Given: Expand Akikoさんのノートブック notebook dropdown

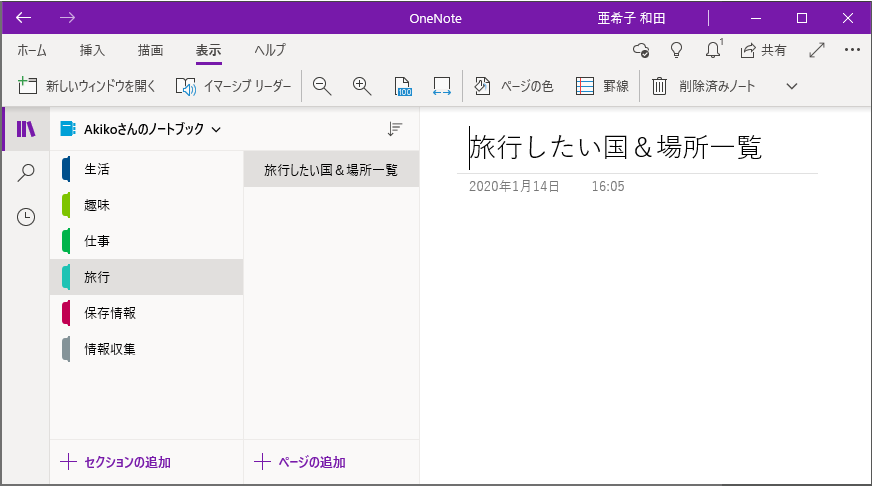Looking at the screenshot, I should 141,129.
